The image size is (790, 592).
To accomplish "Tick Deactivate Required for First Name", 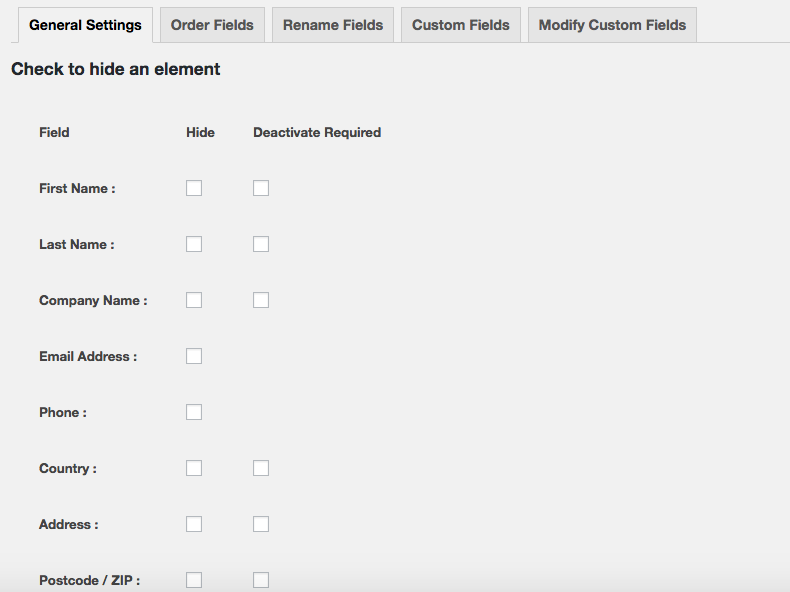I will pos(261,188).
